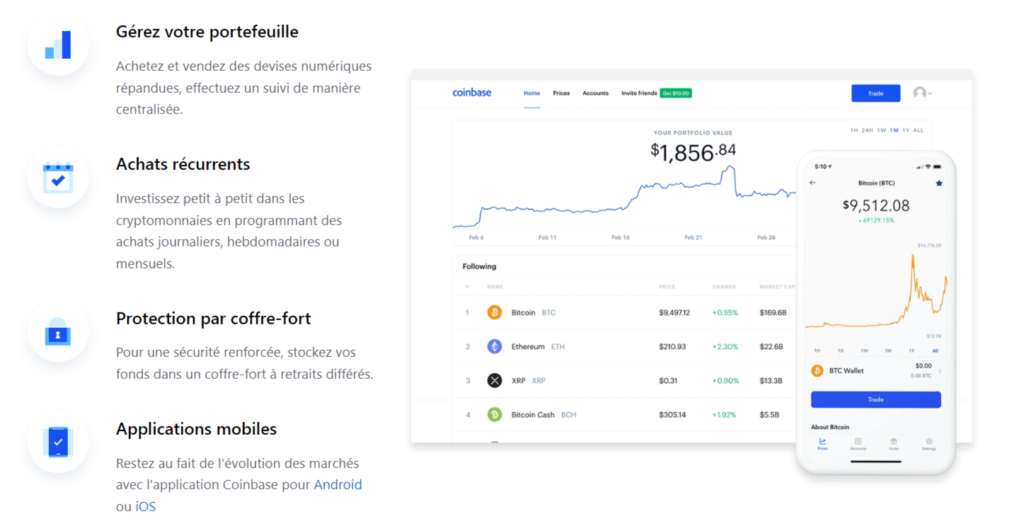Viewport: 1024px width, 529px height.
Task: Click the black XRP coin icon in row 3
Action: click(x=494, y=381)
